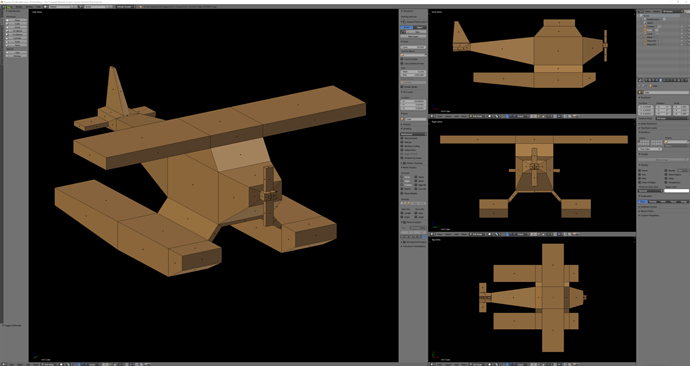Select Verts duplication tab
The width and height of the screenshot is (690, 366).
tap(664, 202)
